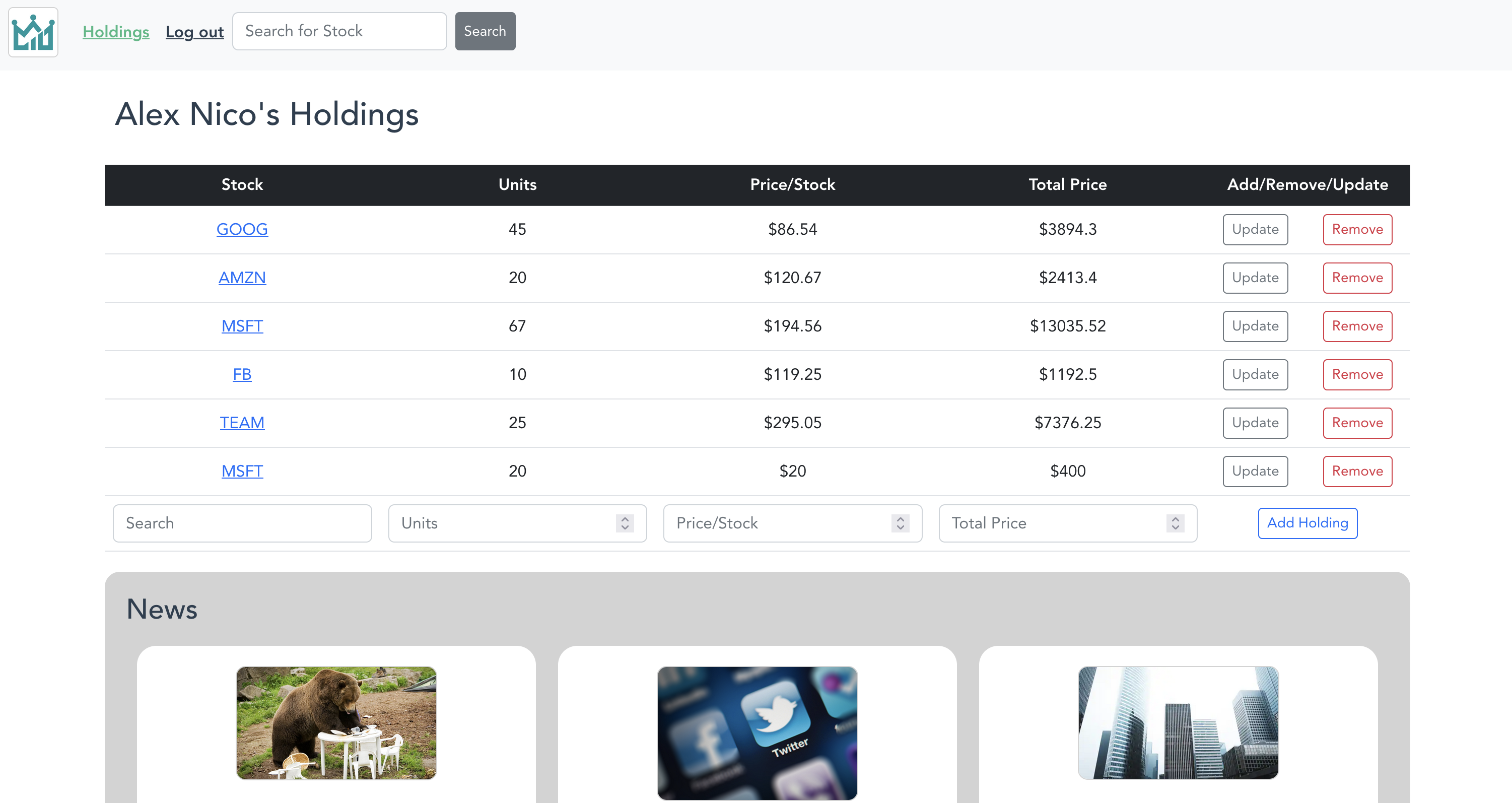Remove the TEAM holding
Image resolution: width=1512 pixels, height=803 pixels.
point(1357,423)
